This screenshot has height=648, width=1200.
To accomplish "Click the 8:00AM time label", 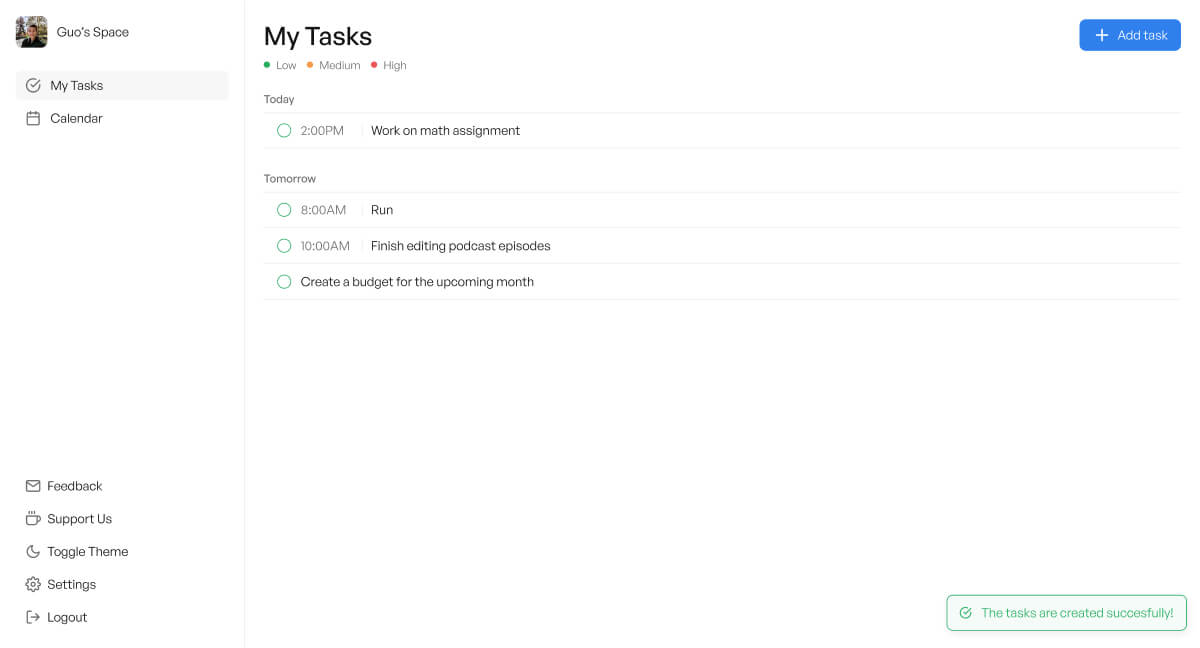I will (x=323, y=210).
